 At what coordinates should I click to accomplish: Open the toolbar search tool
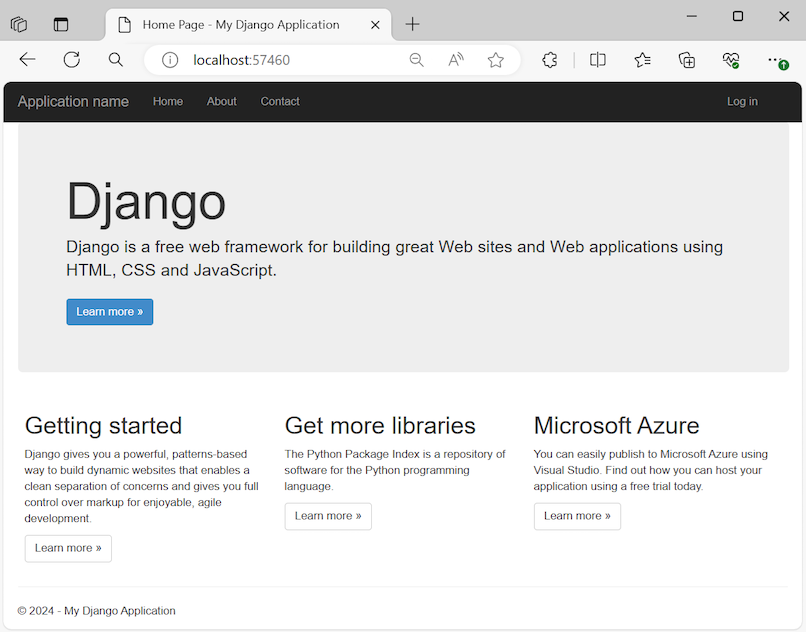pos(115,59)
